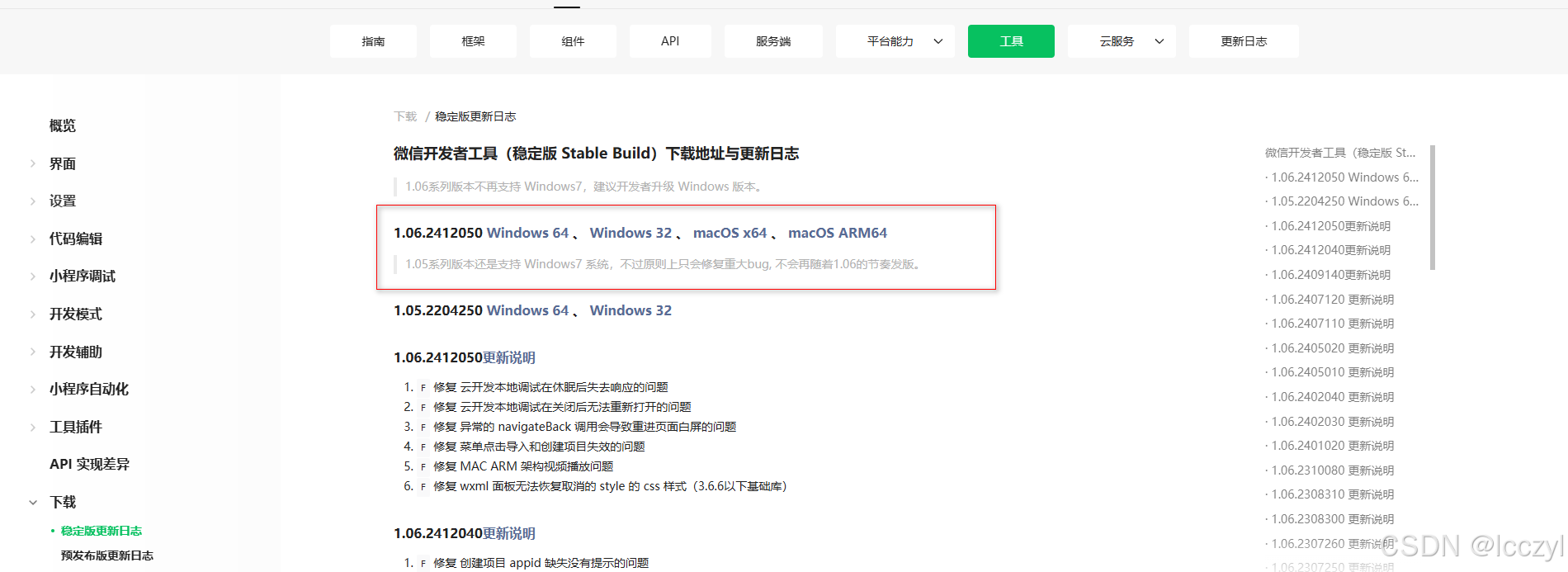Download 1.06.2412050 Windows 64 build
The width and height of the screenshot is (1568, 572).
click(x=527, y=233)
